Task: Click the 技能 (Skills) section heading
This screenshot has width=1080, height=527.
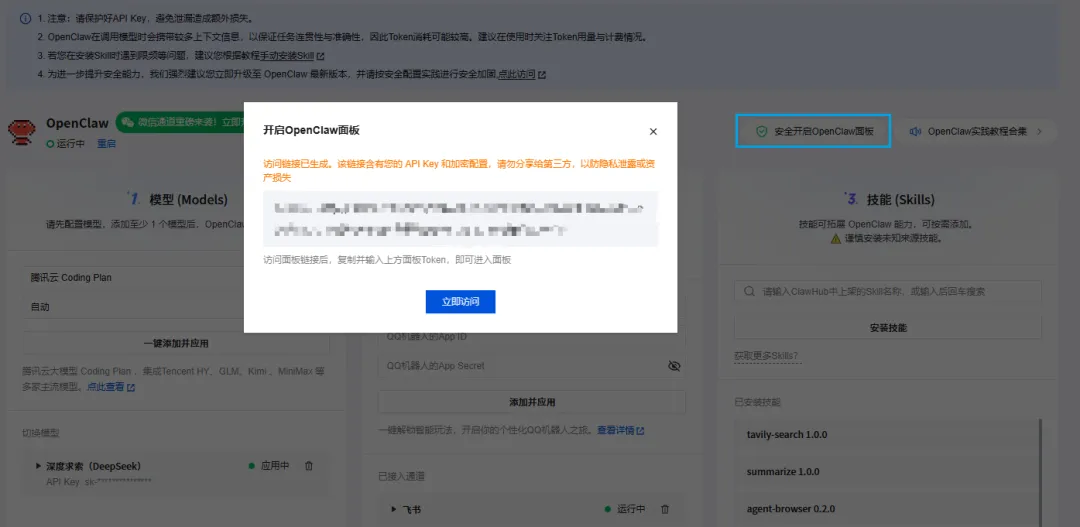Action: 901,200
